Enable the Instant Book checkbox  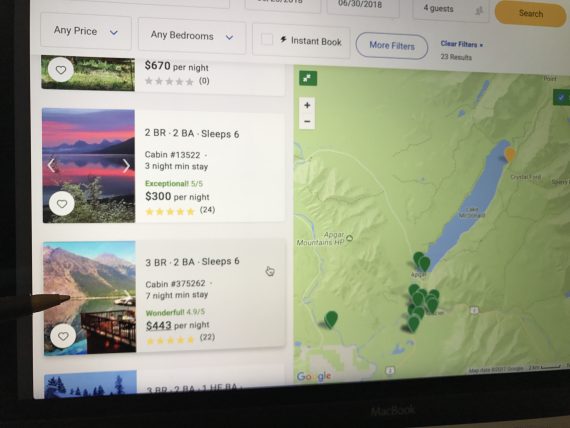click(267, 39)
